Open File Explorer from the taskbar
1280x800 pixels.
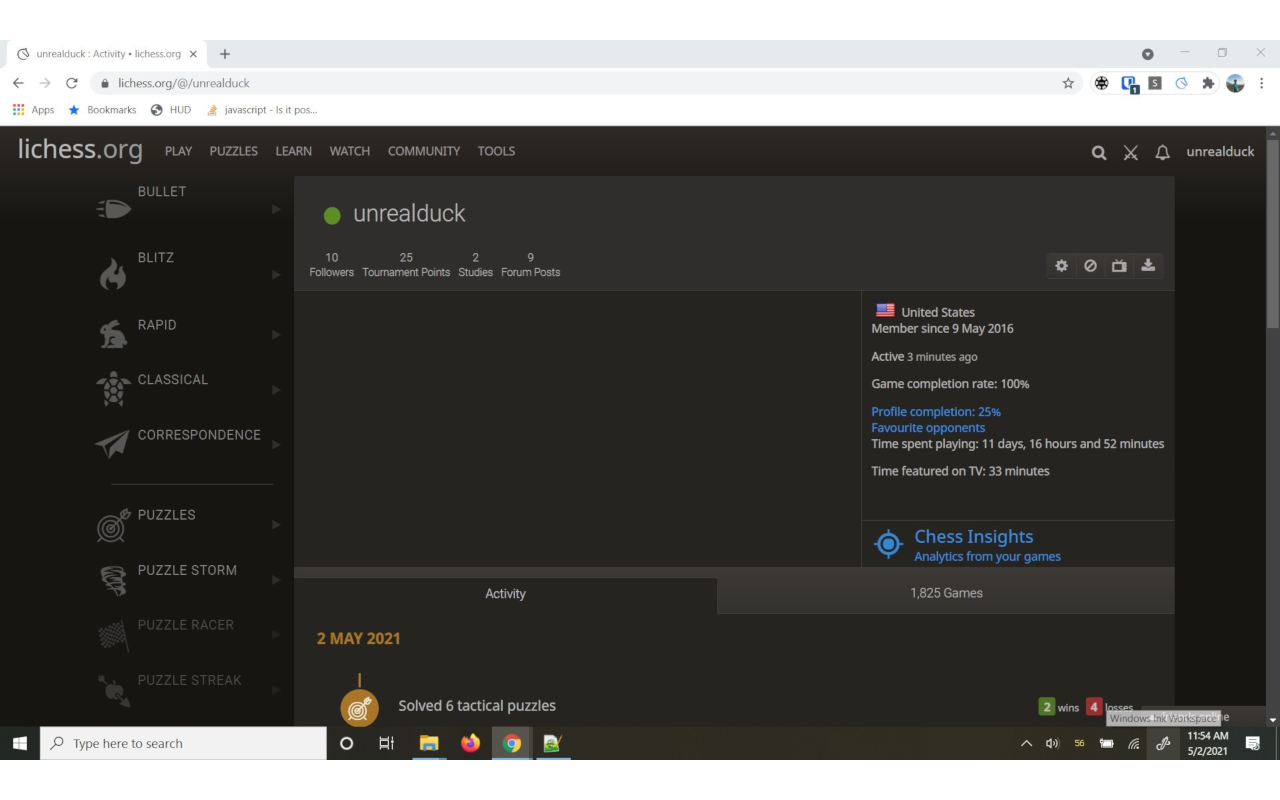click(429, 743)
